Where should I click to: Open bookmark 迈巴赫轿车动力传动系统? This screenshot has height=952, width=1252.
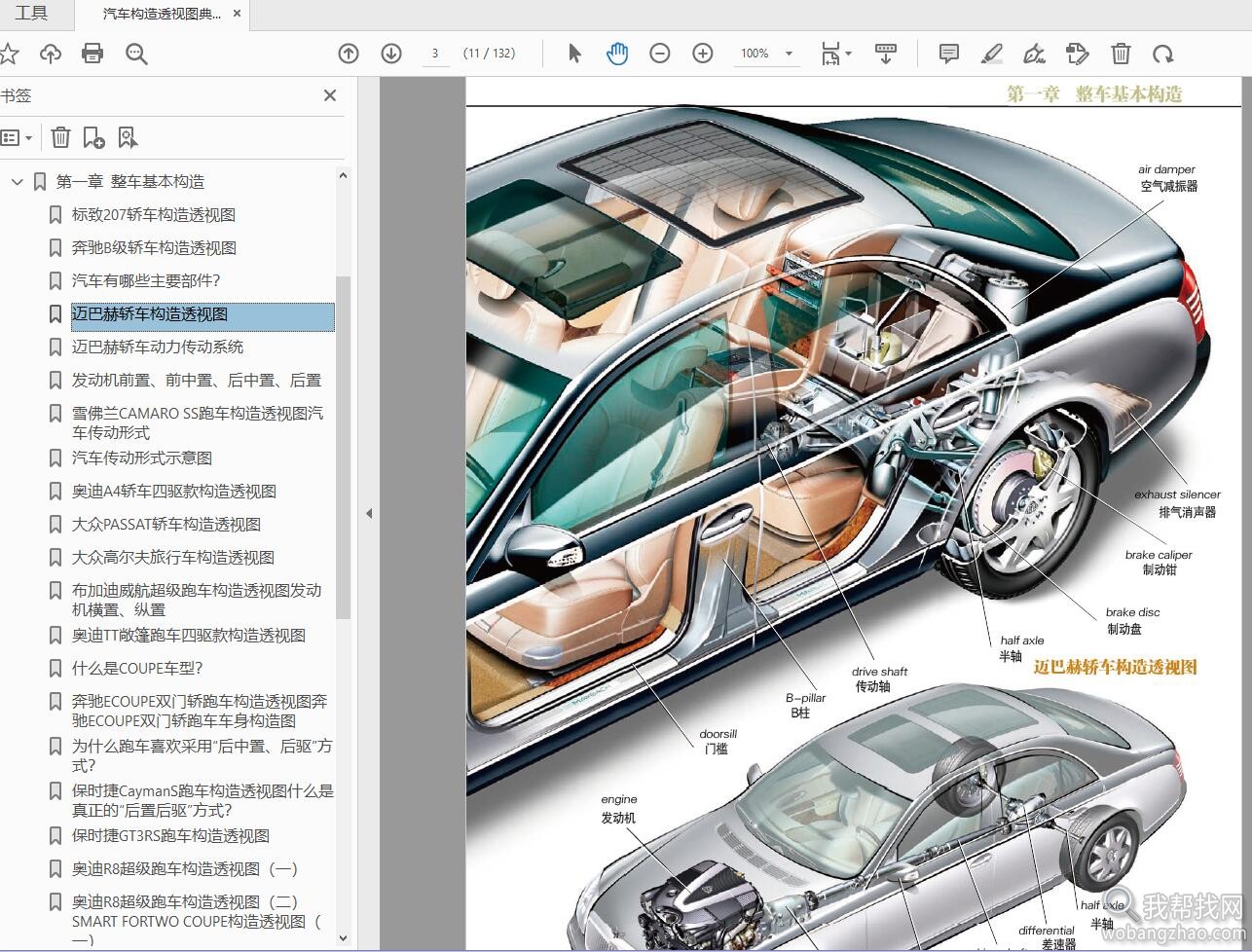158,347
